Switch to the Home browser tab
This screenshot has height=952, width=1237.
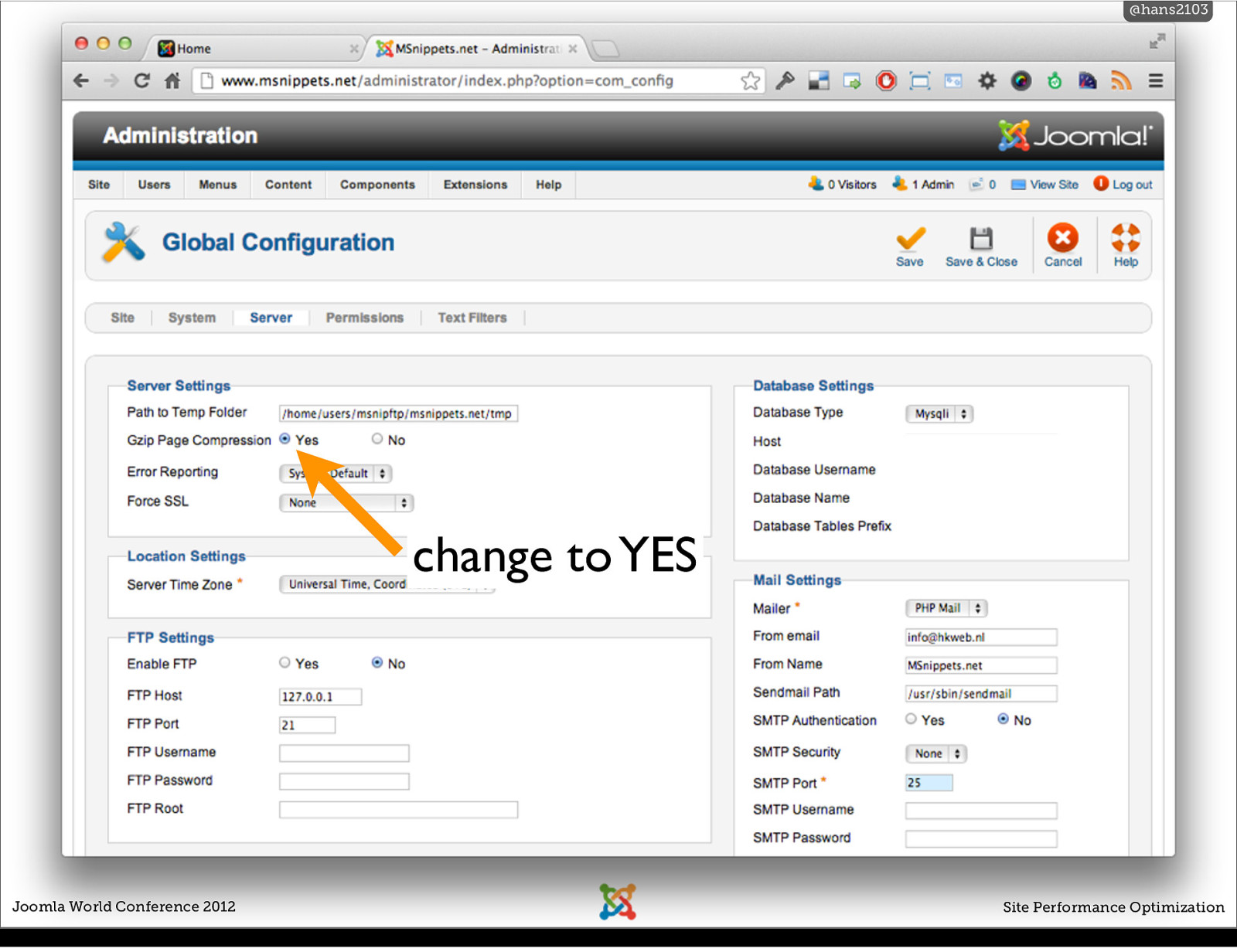click(255, 49)
